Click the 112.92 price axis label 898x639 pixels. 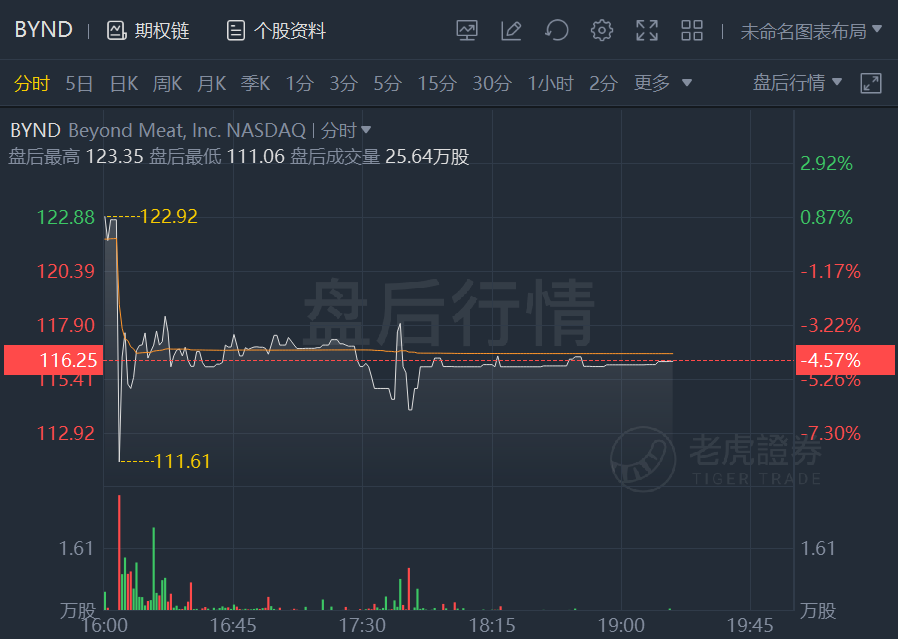66,433
